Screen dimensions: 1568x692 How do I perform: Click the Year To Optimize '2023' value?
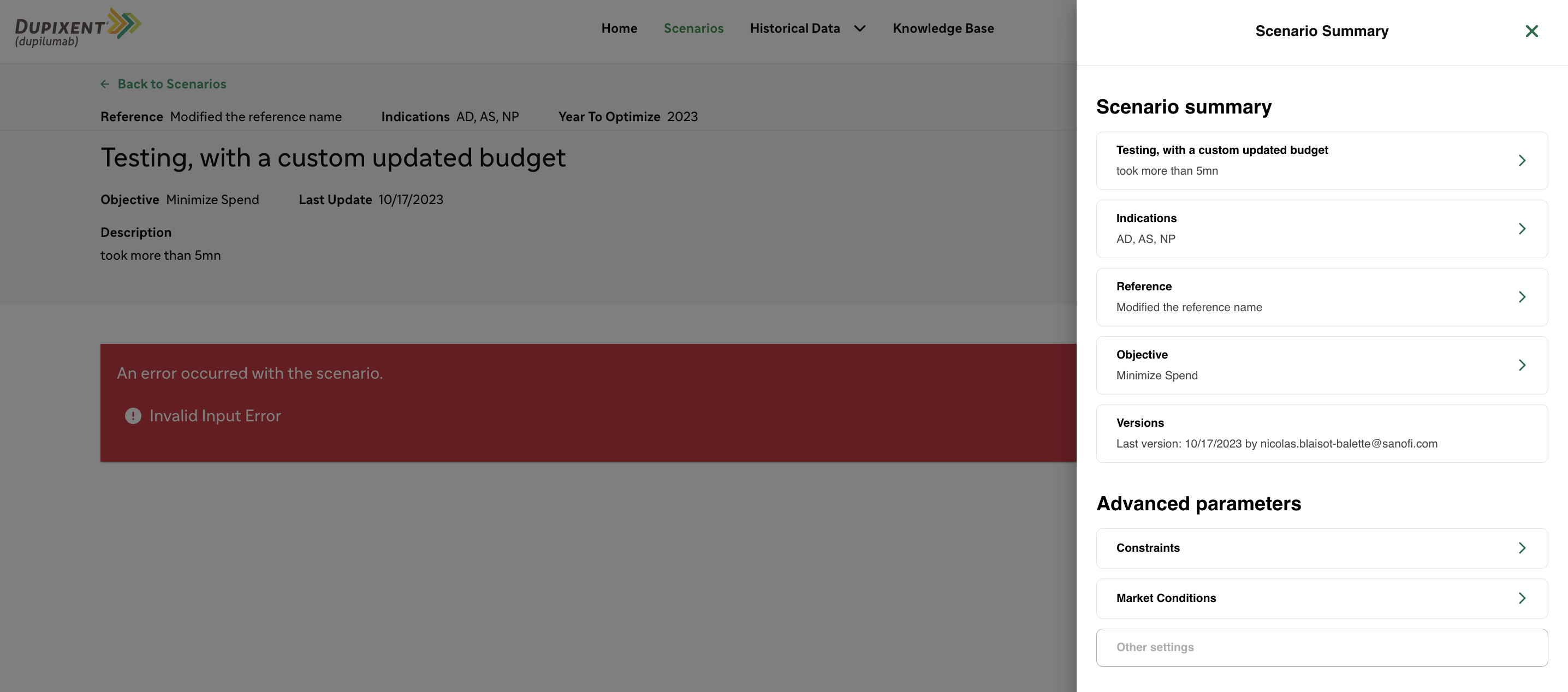point(682,117)
